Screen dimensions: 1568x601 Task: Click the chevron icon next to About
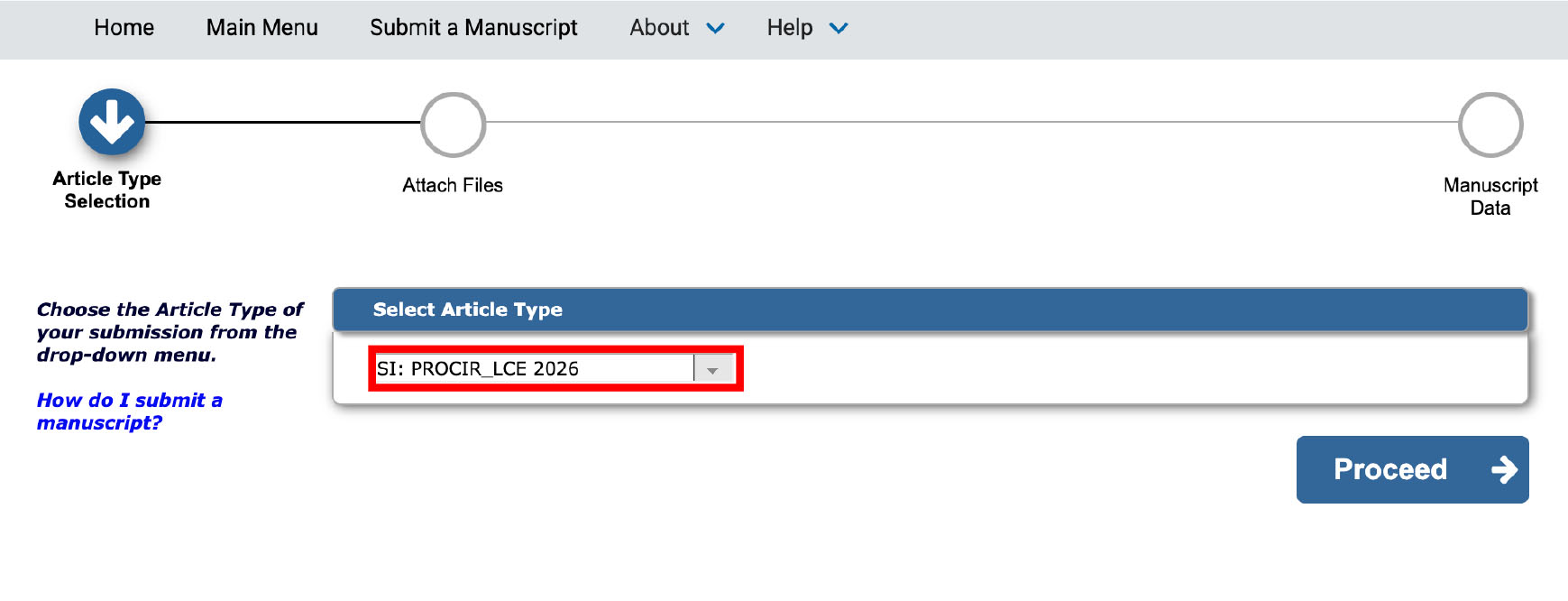[715, 28]
